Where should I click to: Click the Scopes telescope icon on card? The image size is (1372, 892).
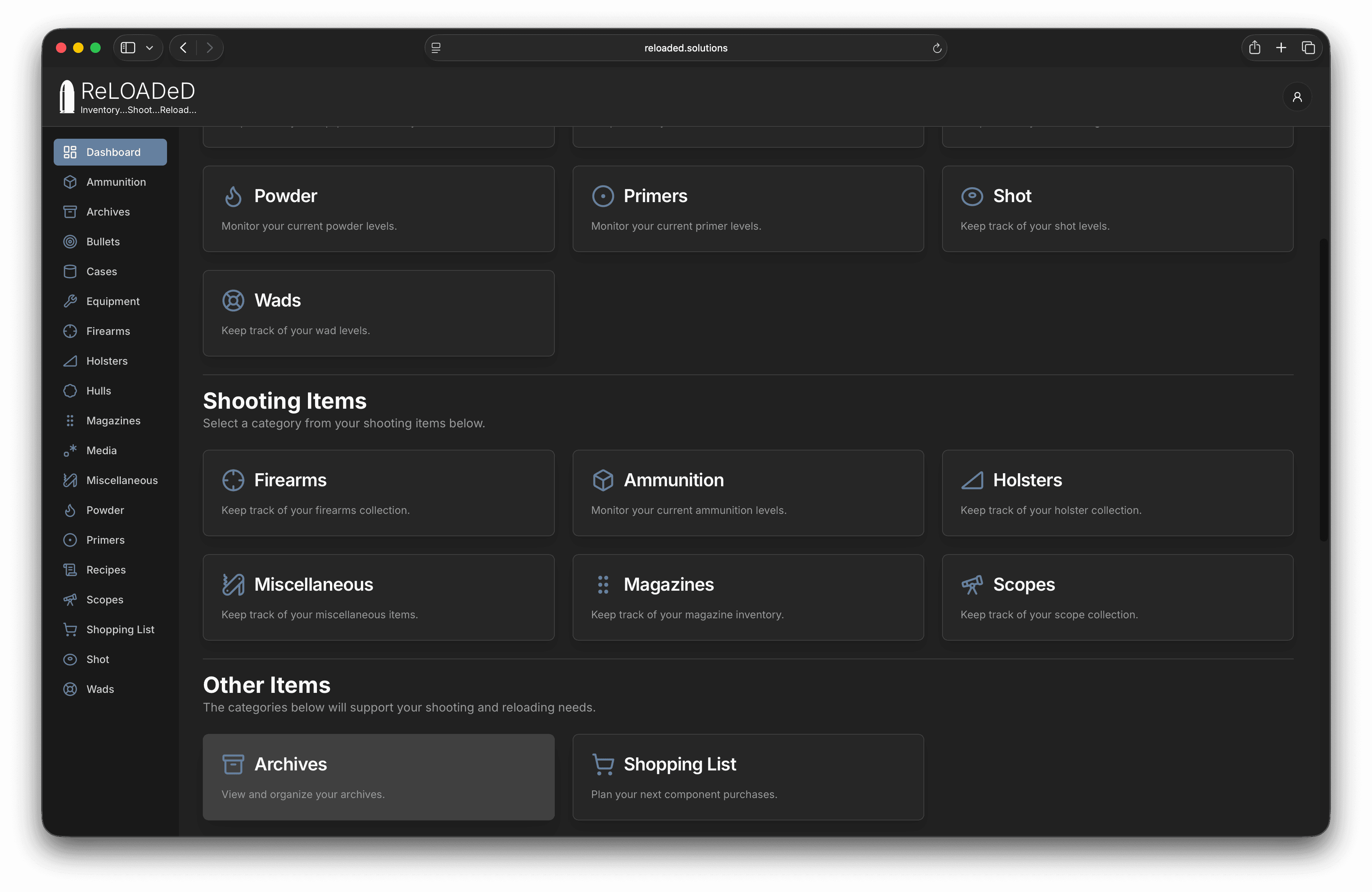tap(972, 585)
